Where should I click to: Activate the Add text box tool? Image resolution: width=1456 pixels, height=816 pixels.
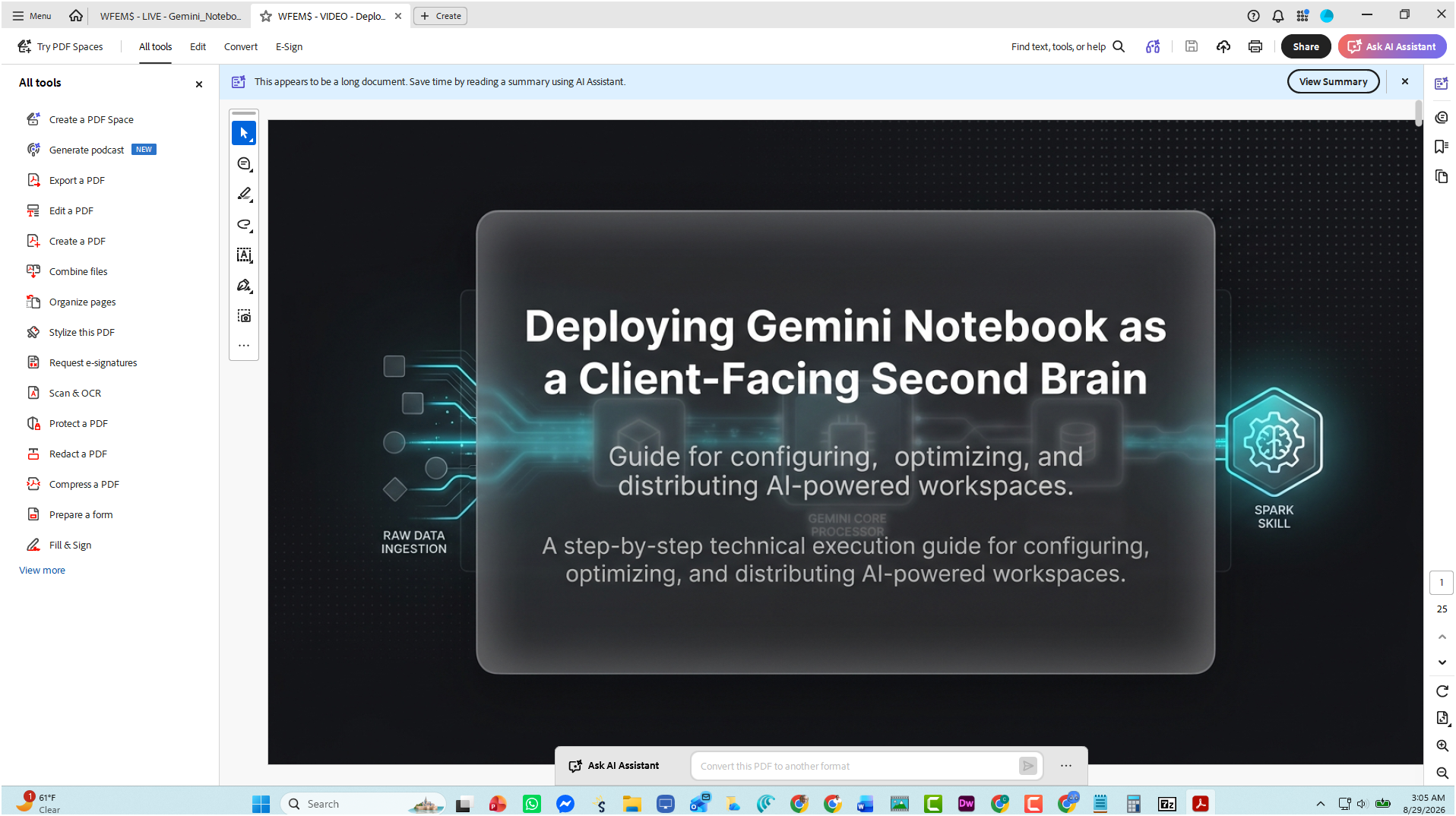click(244, 255)
